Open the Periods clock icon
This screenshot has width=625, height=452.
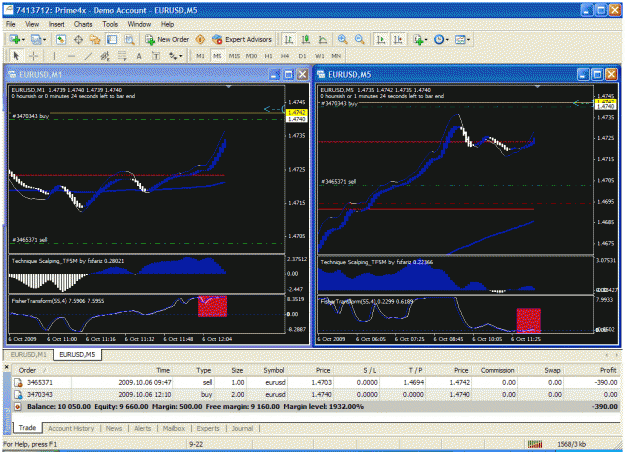click(438, 39)
